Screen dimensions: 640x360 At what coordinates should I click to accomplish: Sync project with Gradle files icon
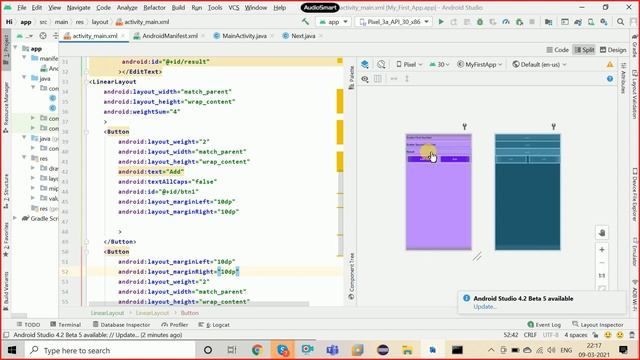(x=578, y=22)
